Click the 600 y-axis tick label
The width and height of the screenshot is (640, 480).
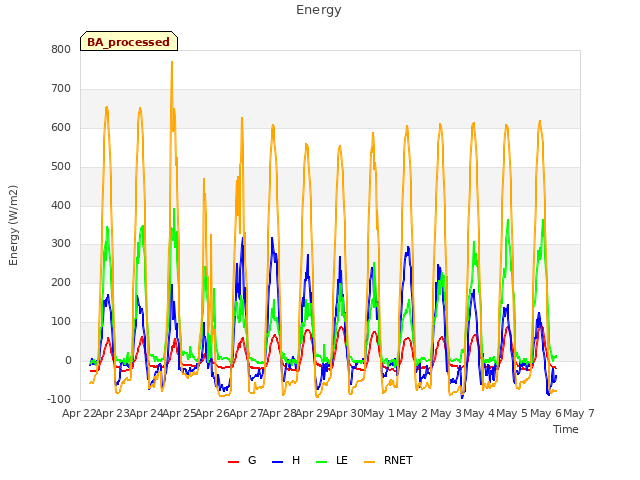point(61,128)
